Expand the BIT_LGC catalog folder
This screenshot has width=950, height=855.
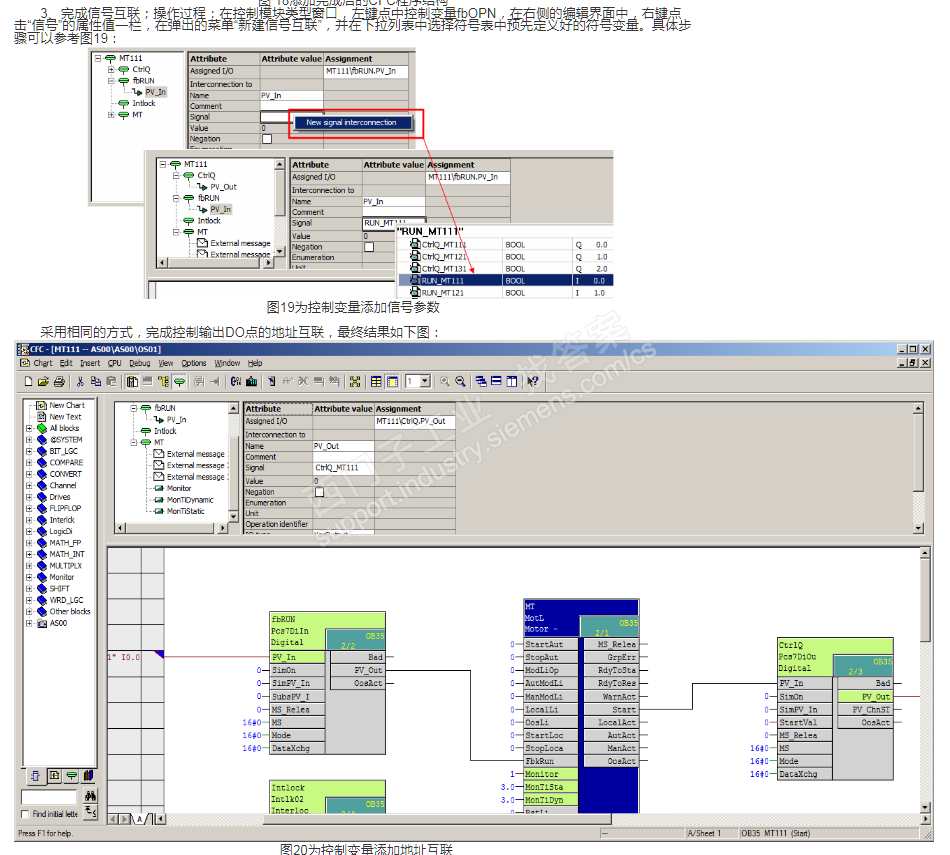[x=29, y=451]
